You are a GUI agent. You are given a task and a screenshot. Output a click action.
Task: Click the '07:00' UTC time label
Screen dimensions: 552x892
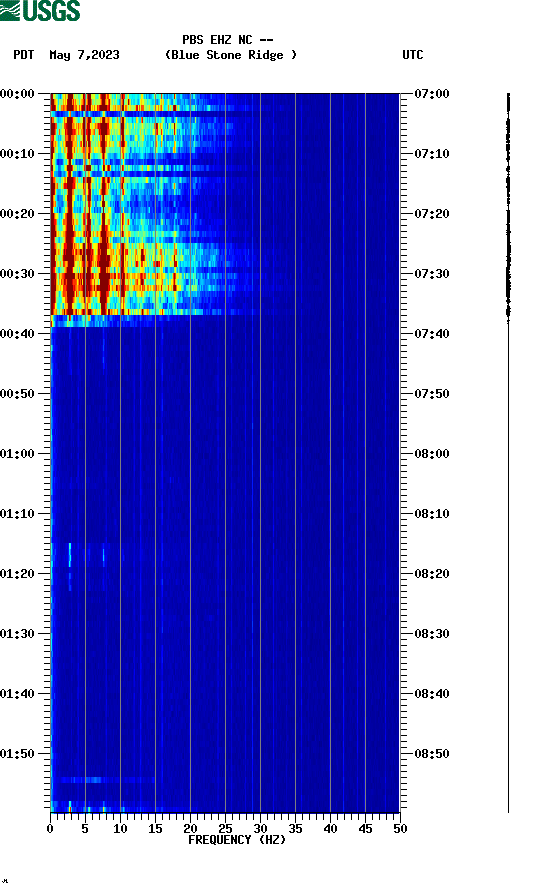tap(431, 94)
